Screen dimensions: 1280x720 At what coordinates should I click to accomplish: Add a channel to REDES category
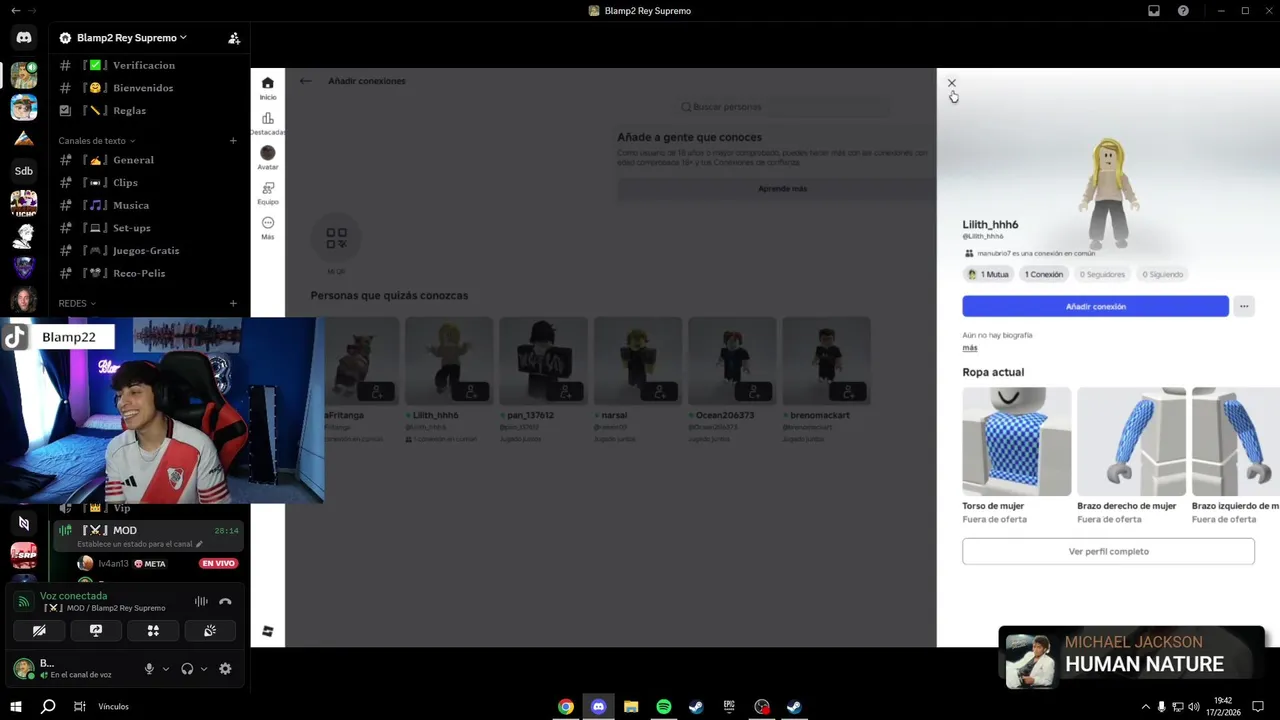pos(233,303)
